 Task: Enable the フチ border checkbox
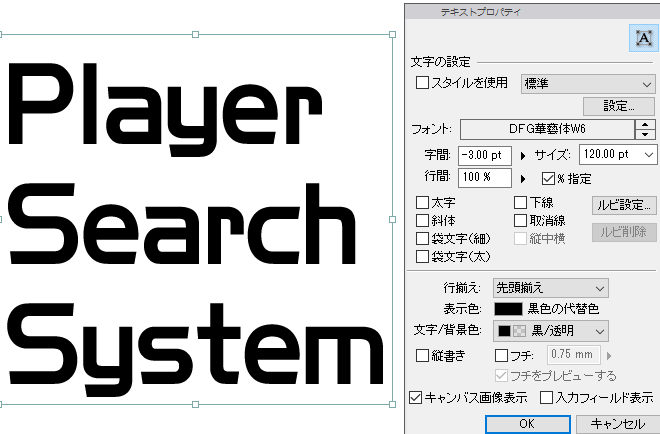coord(501,356)
